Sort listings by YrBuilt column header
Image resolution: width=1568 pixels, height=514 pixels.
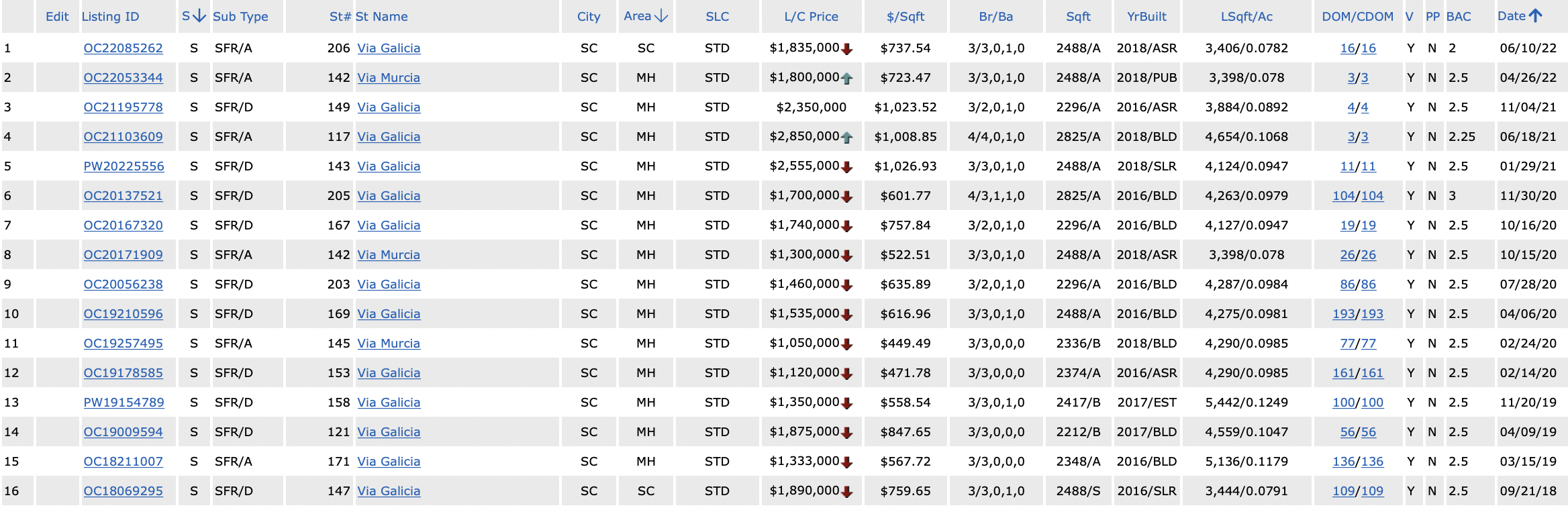point(1146,17)
